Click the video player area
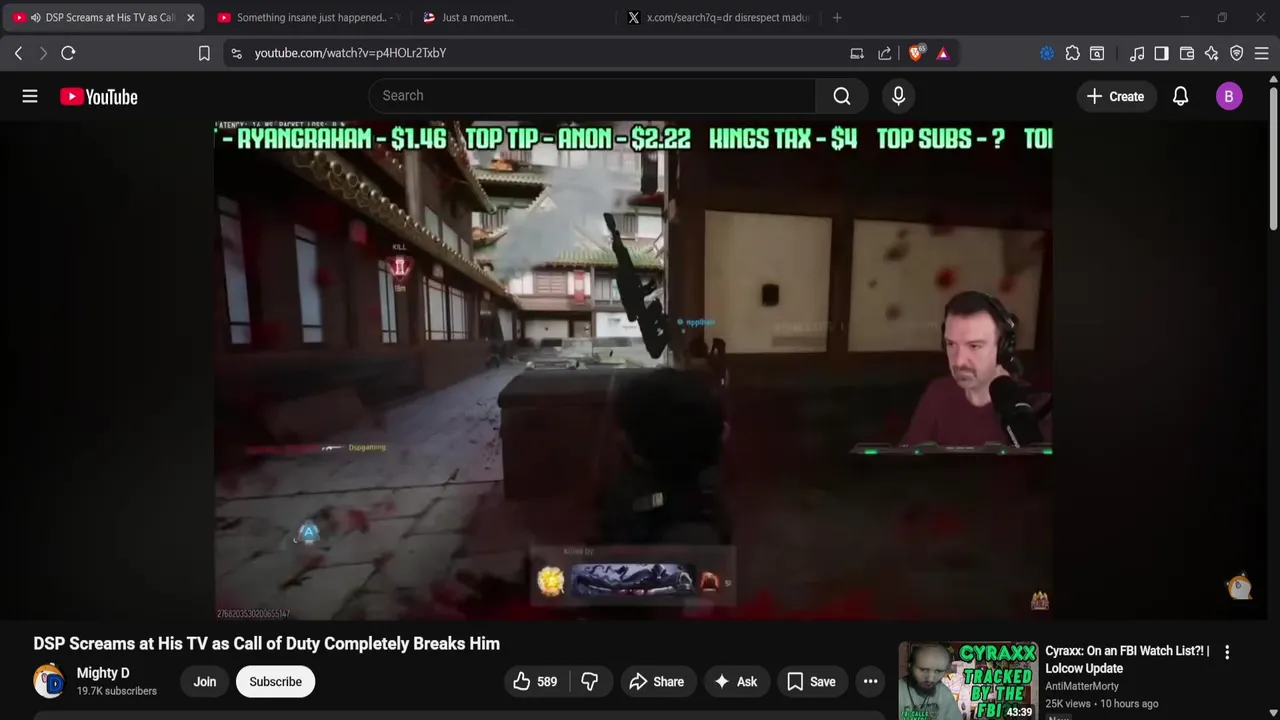1280x720 pixels. (x=633, y=370)
